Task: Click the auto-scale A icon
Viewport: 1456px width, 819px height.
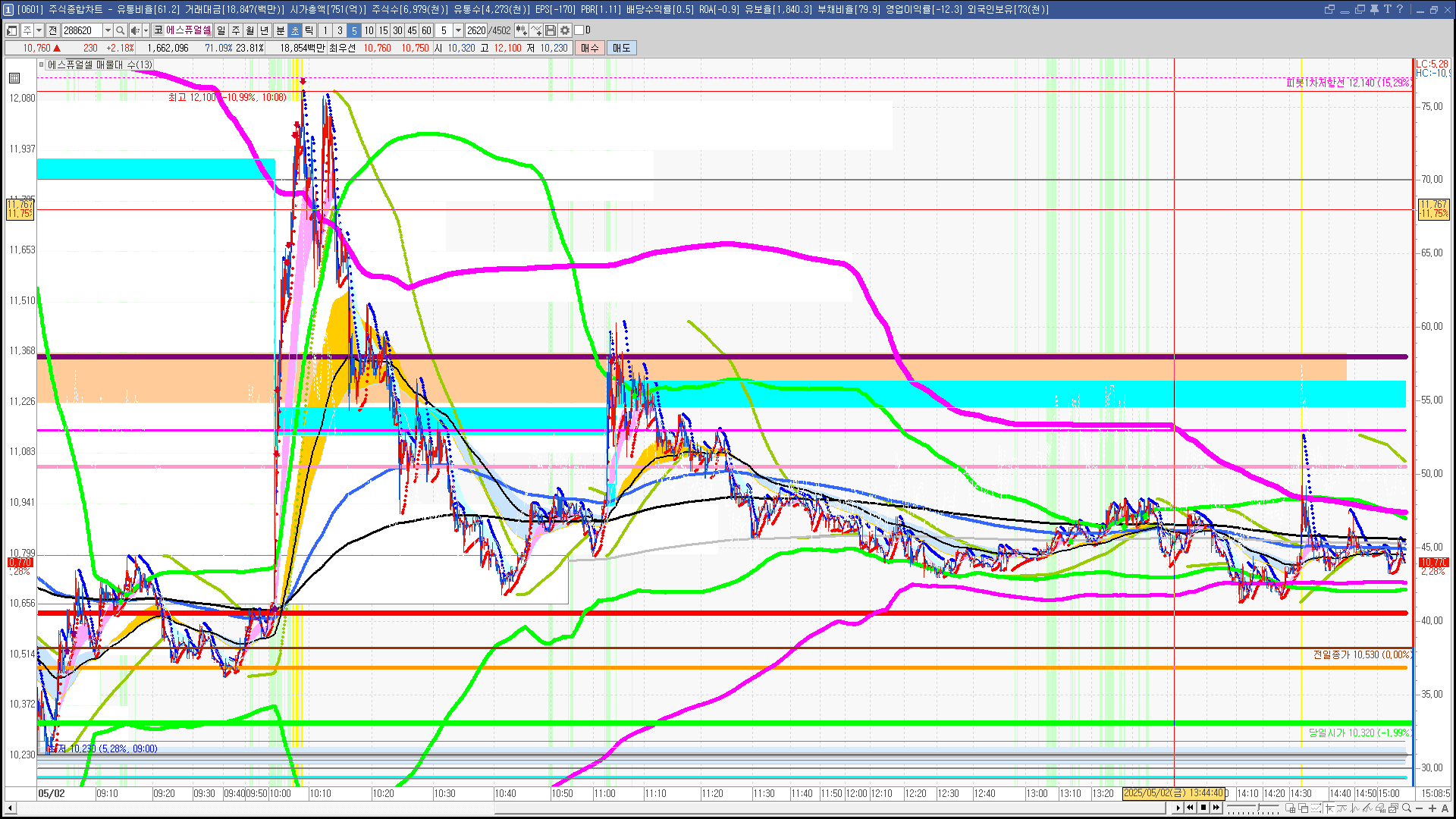Action: (x=1445, y=808)
